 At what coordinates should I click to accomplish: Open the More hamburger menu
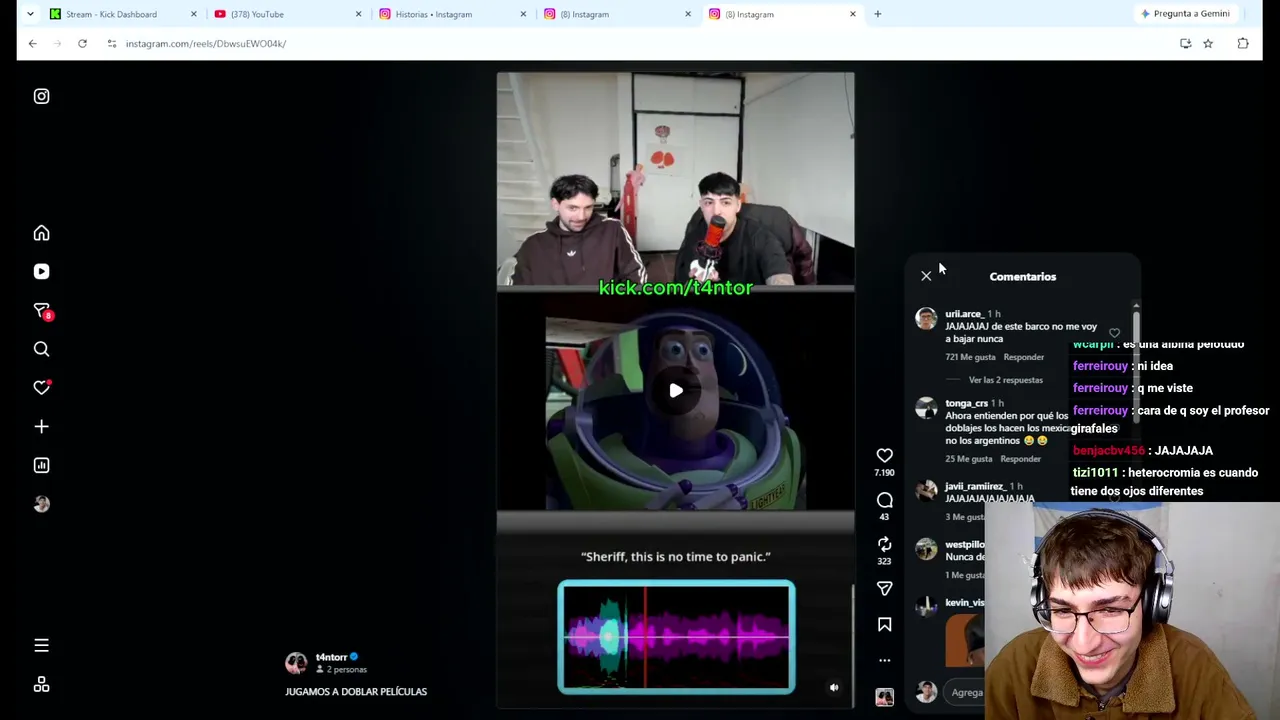click(41, 645)
